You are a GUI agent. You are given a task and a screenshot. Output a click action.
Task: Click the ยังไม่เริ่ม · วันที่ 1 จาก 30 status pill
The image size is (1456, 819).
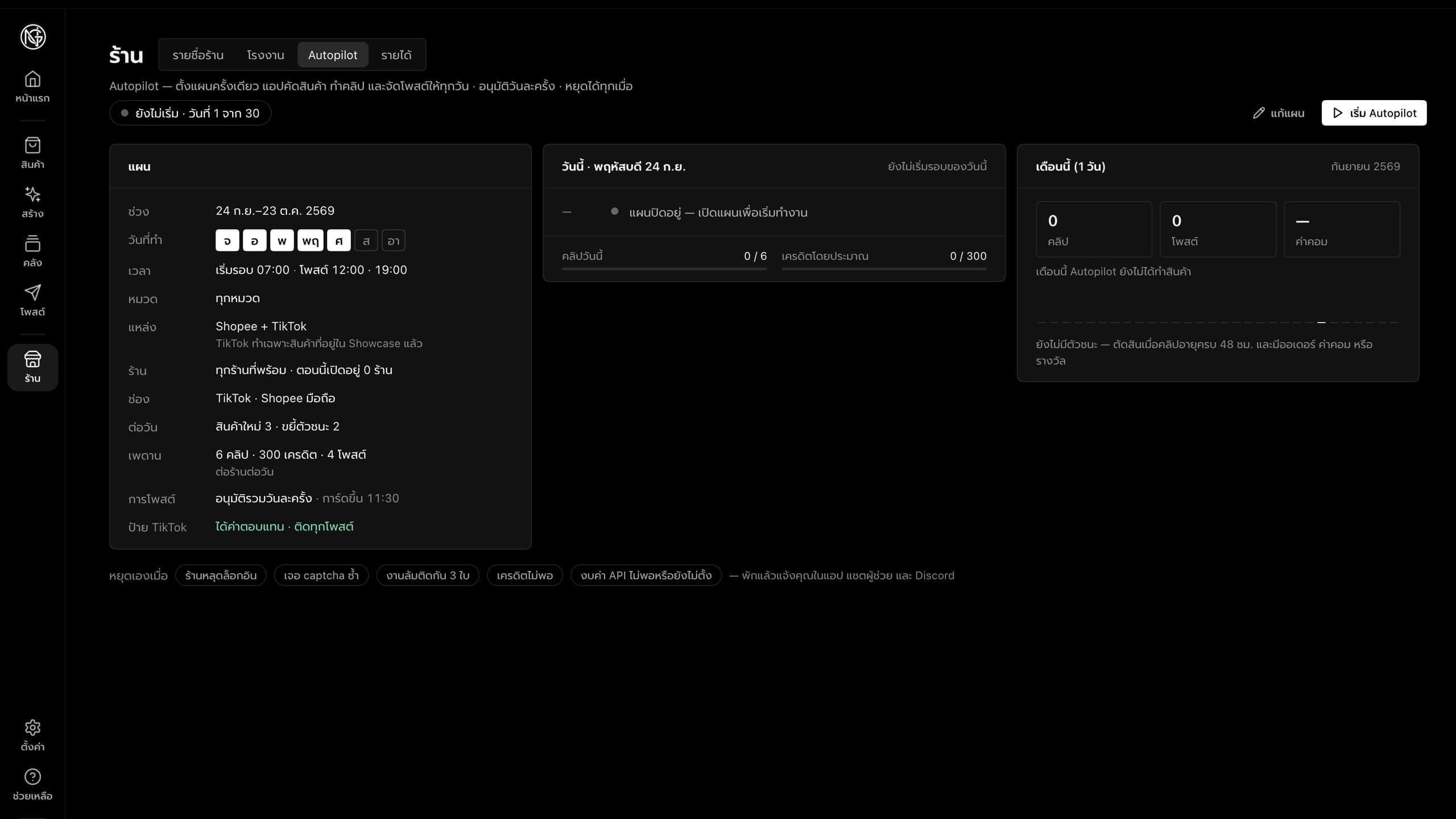[190, 113]
